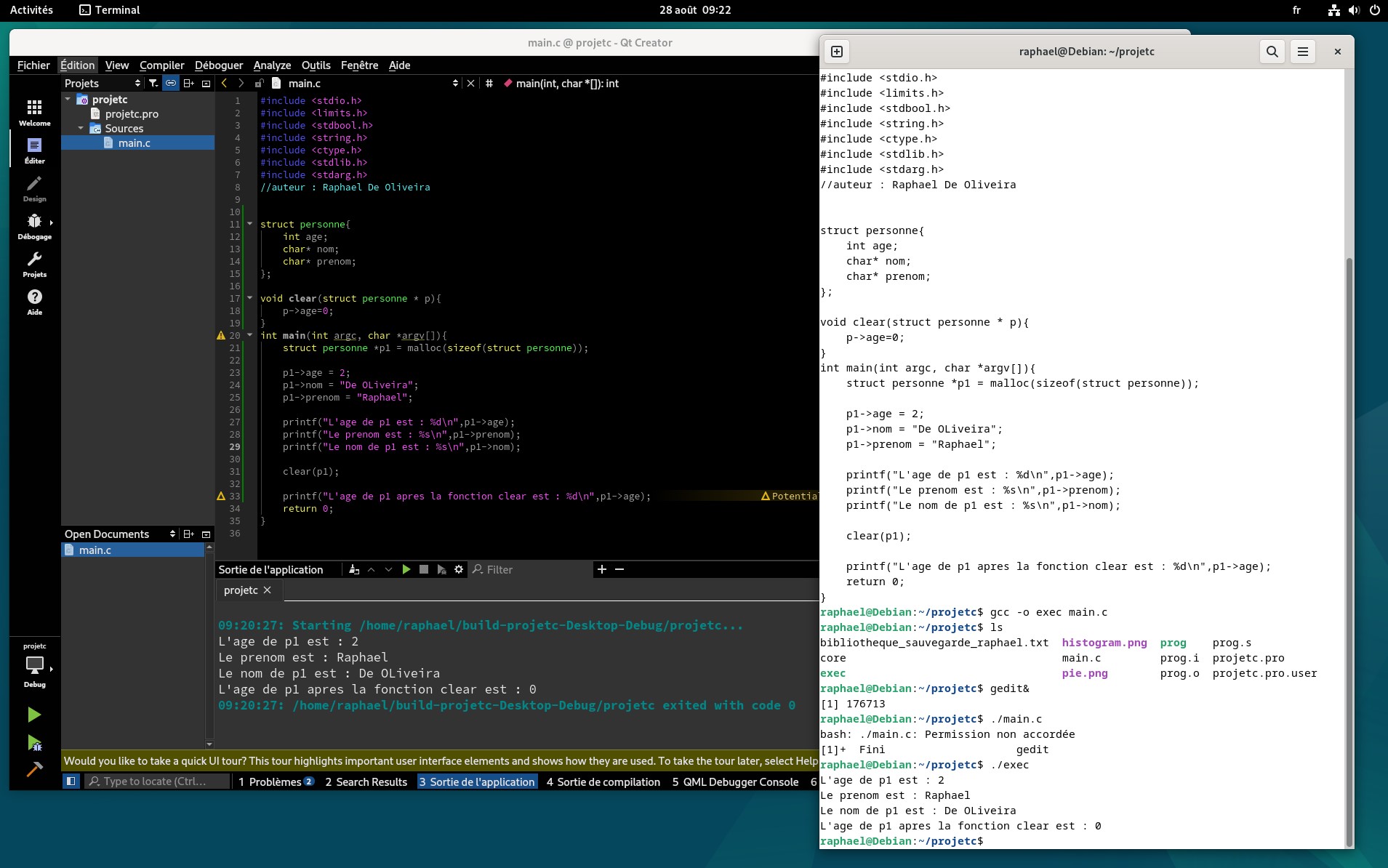The height and width of the screenshot is (868, 1388).
Task: Collapse the projetc root tree node
Action: [68, 99]
